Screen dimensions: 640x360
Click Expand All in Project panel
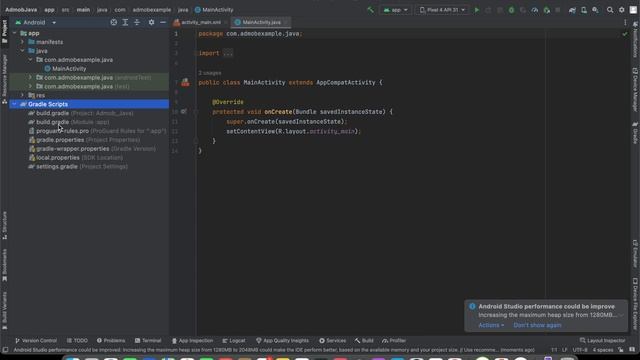(x=125, y=22)
